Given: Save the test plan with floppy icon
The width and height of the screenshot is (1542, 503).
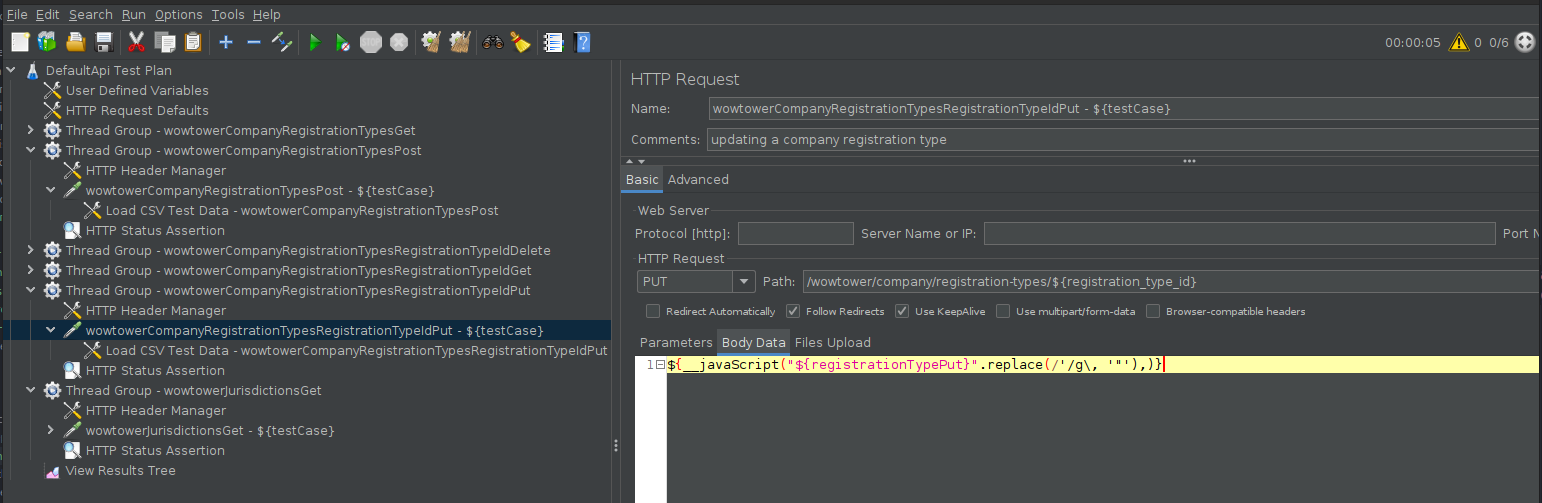Looking at the screenshot, I should tap(103, 42).
